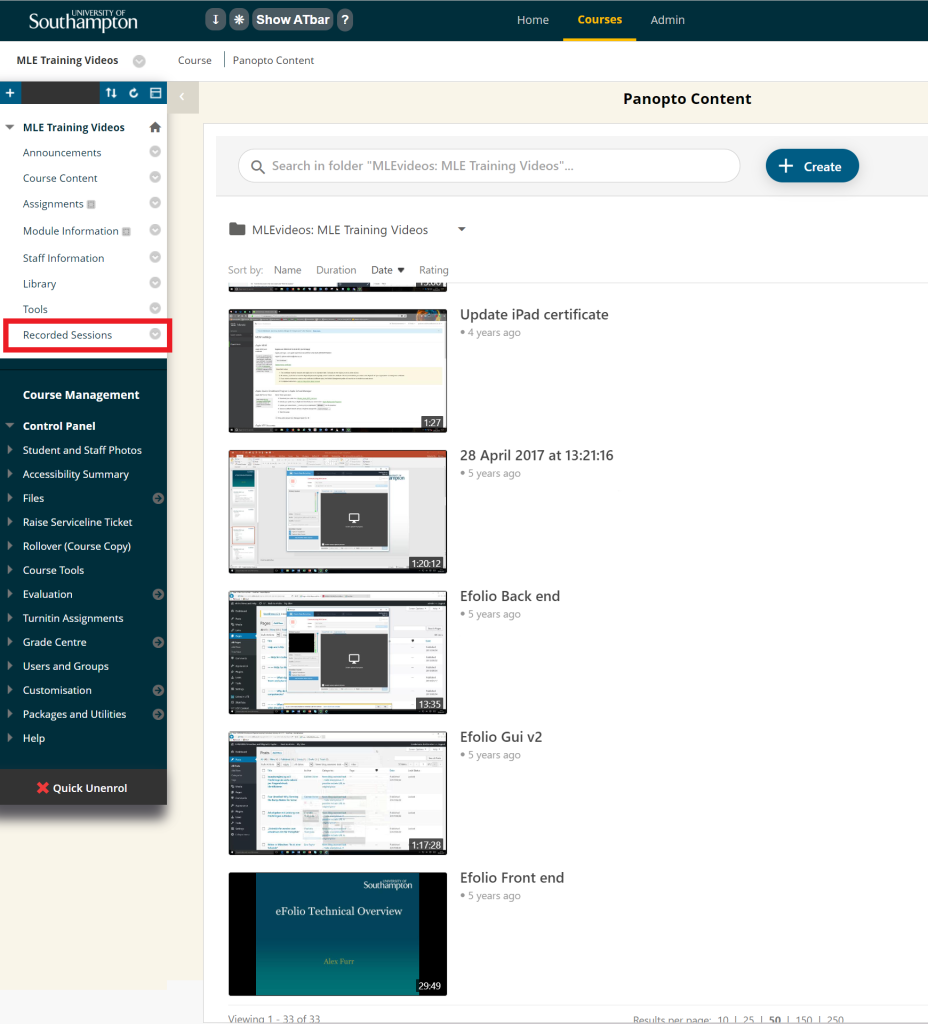Screen dimensions: 928x1024
Task: Expand Turnitin Assignments section
Action: [x=10, y=617]
